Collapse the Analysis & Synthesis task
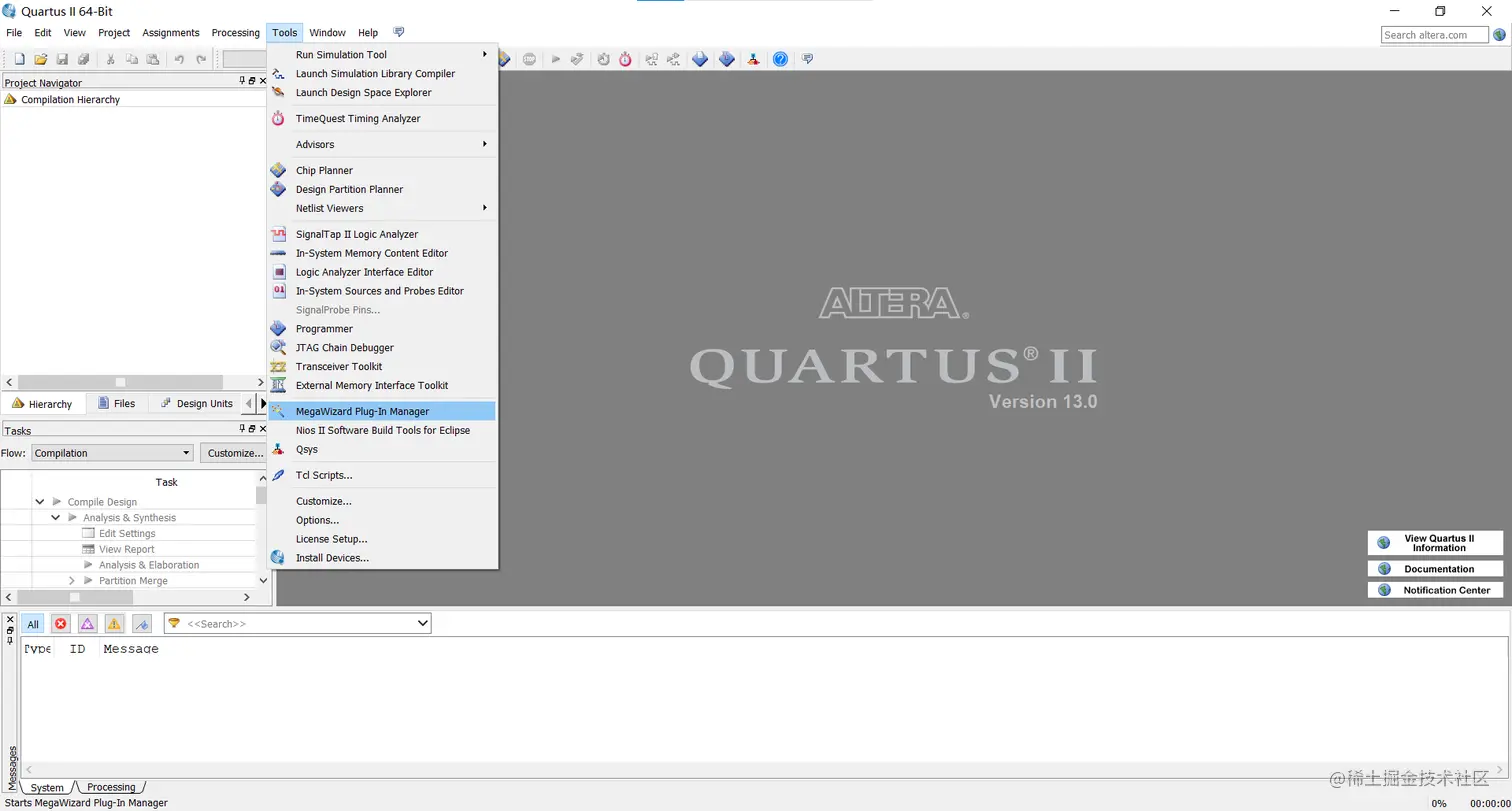The image size is (1512, 811). coord(56,518)
